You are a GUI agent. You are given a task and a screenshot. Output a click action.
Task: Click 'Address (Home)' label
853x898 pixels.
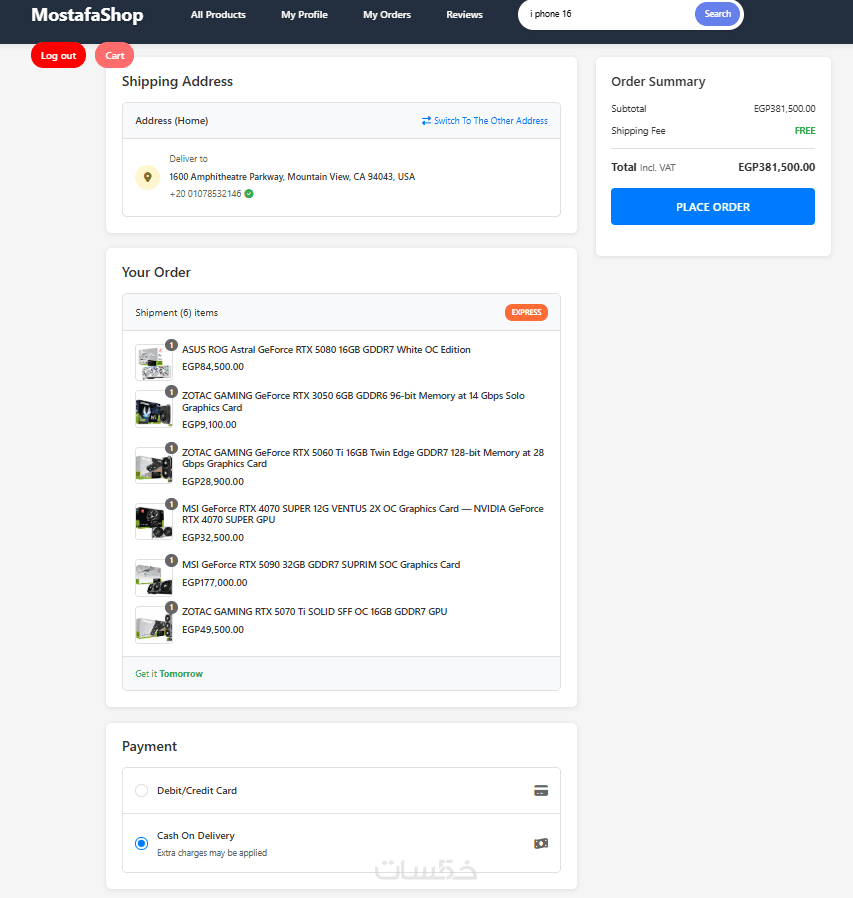172,121
